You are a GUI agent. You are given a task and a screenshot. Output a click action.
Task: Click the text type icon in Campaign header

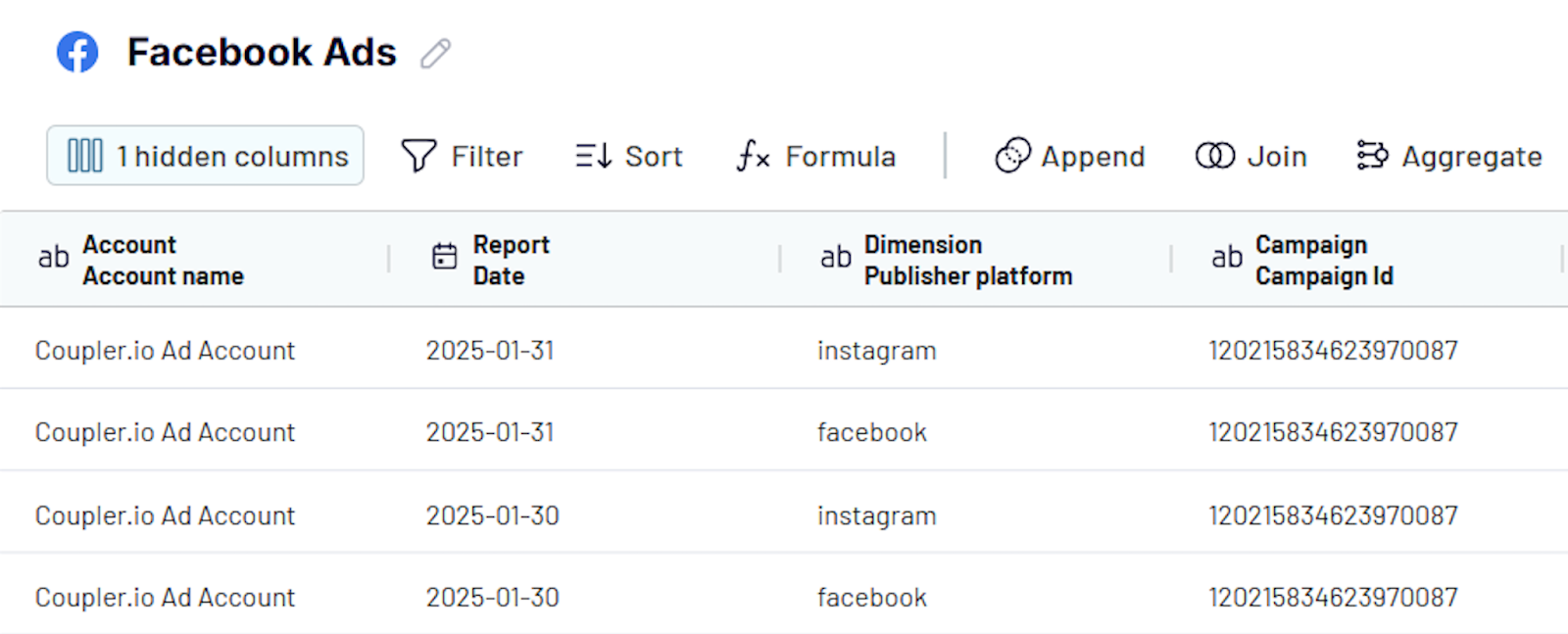[1226, 258]
